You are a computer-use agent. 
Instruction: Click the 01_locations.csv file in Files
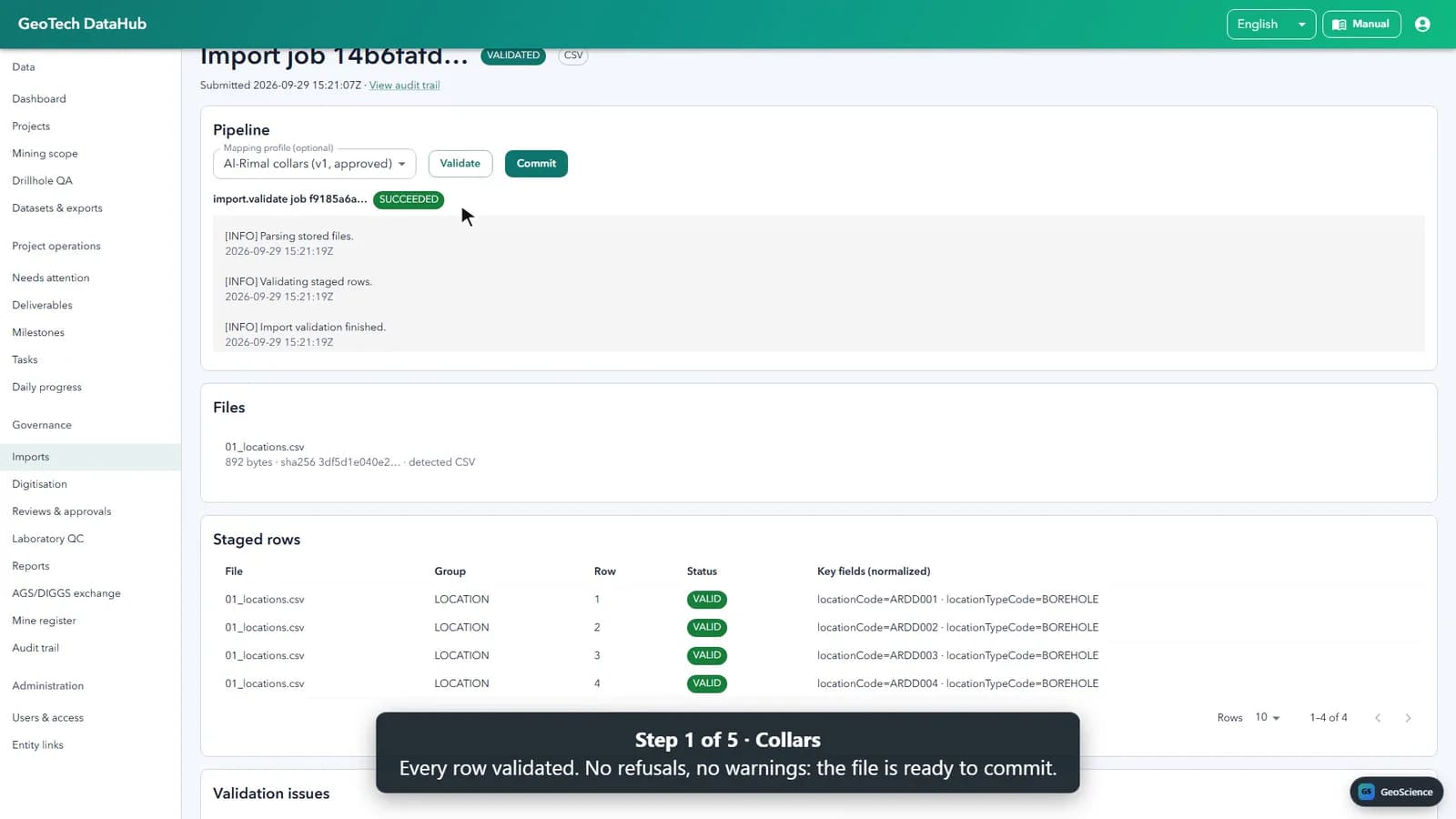[x=265, y=447]
